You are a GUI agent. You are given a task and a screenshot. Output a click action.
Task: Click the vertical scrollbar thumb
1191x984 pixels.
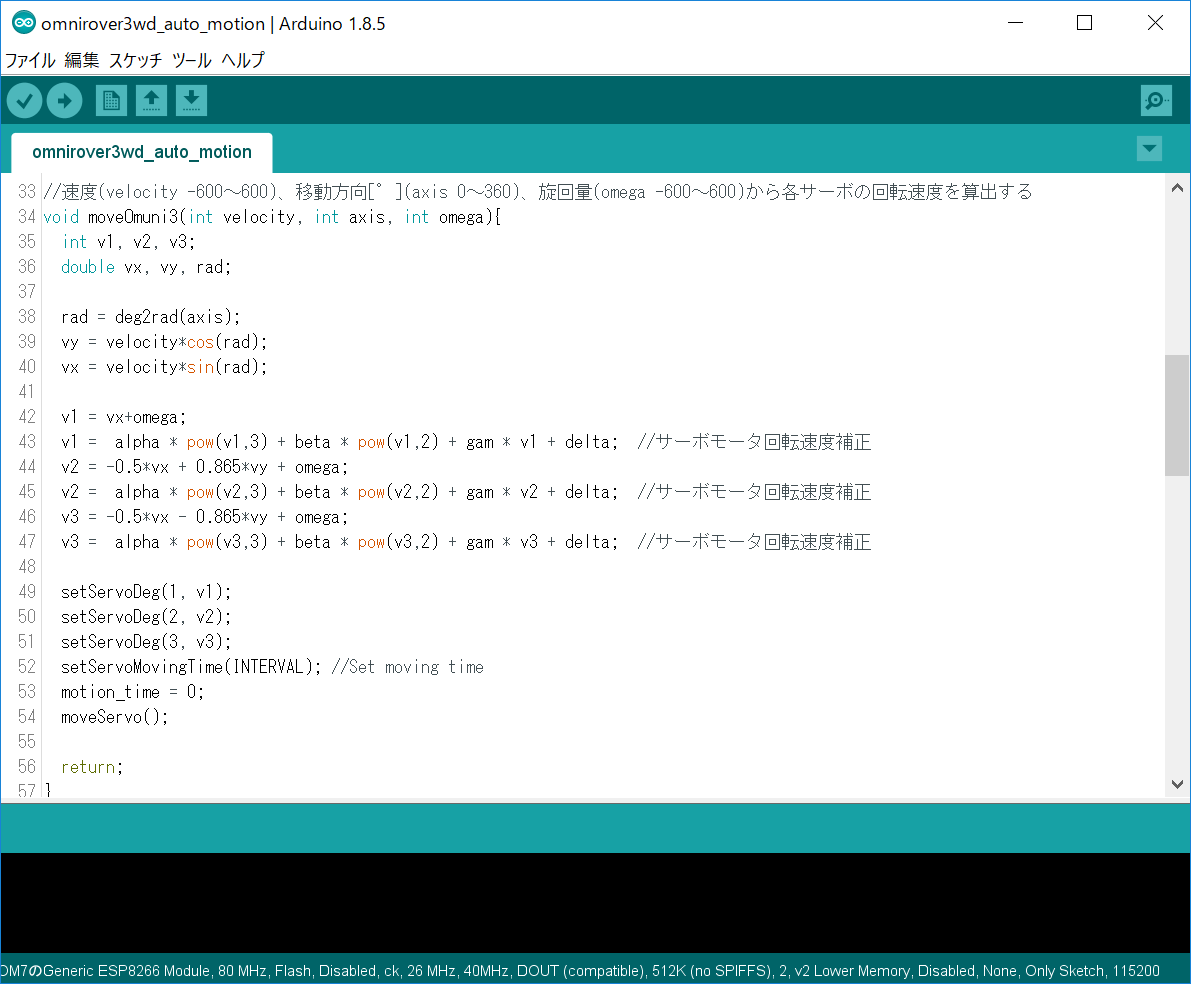click(x=1177, y=416)
